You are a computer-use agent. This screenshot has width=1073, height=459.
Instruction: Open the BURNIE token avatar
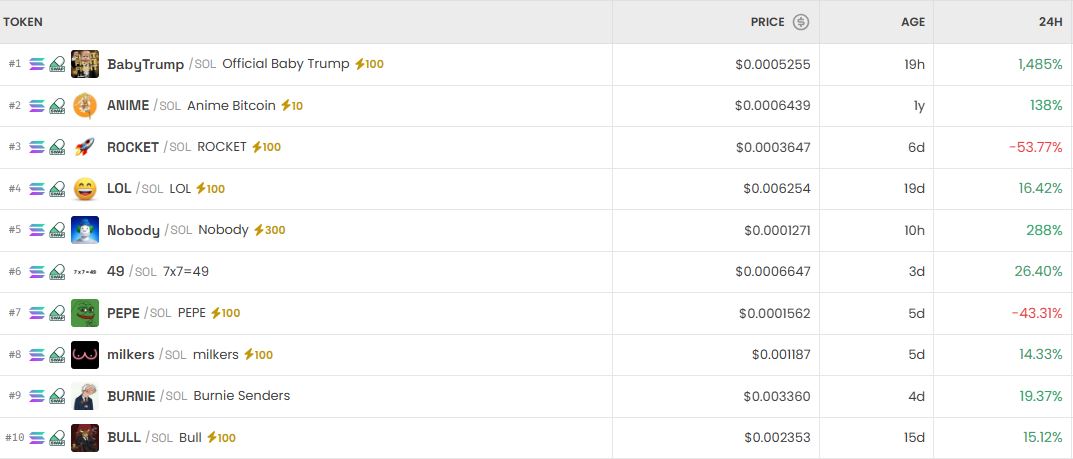pos(85,396)
